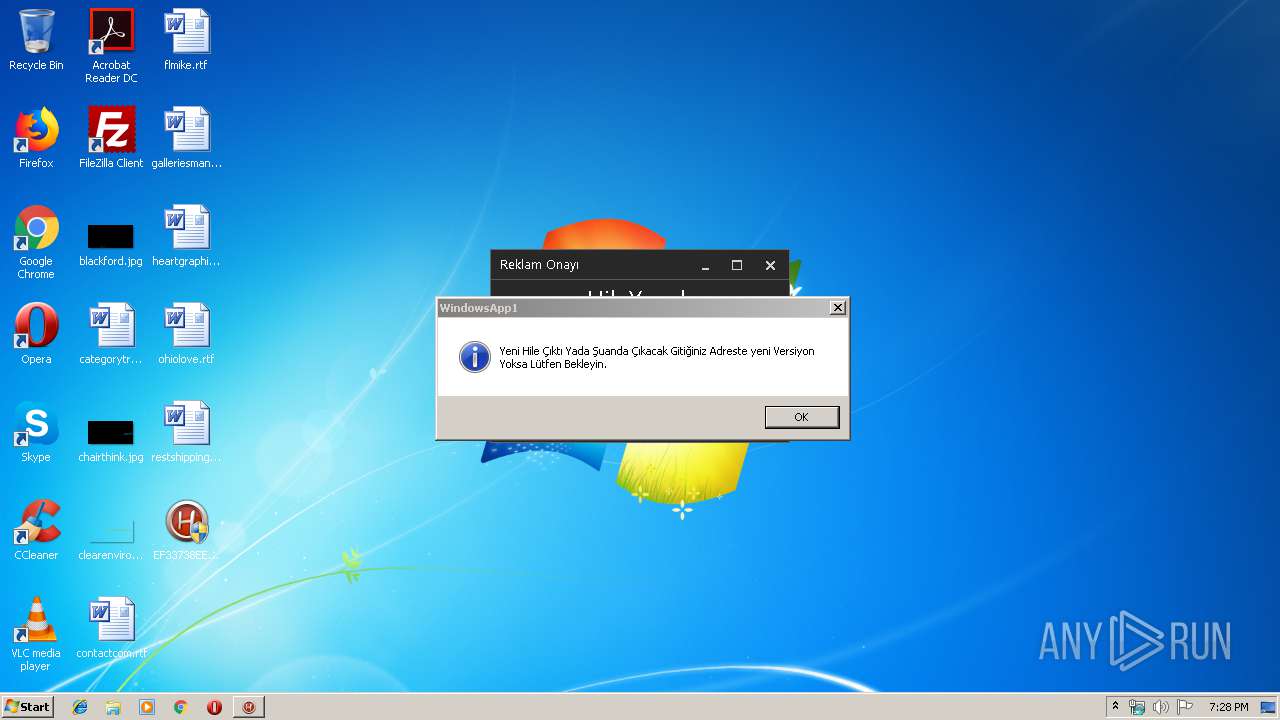This screenshot has width=1280, height=720.
Task: Switch to the running app taskbar button
Action: coord(249,707)
